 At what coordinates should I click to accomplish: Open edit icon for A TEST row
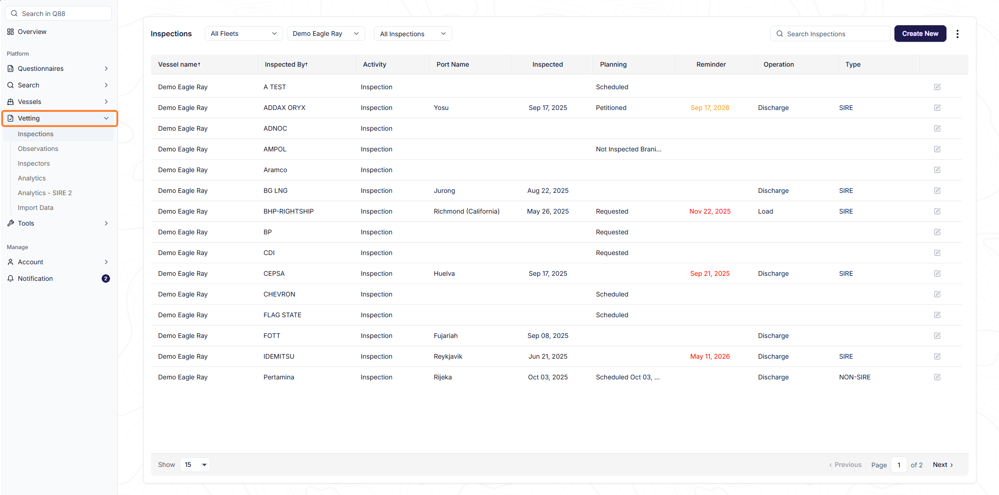point(937,87)
